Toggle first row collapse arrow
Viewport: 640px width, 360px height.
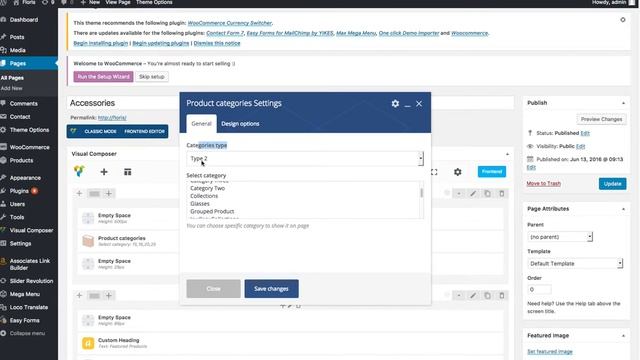pos(458,193)
